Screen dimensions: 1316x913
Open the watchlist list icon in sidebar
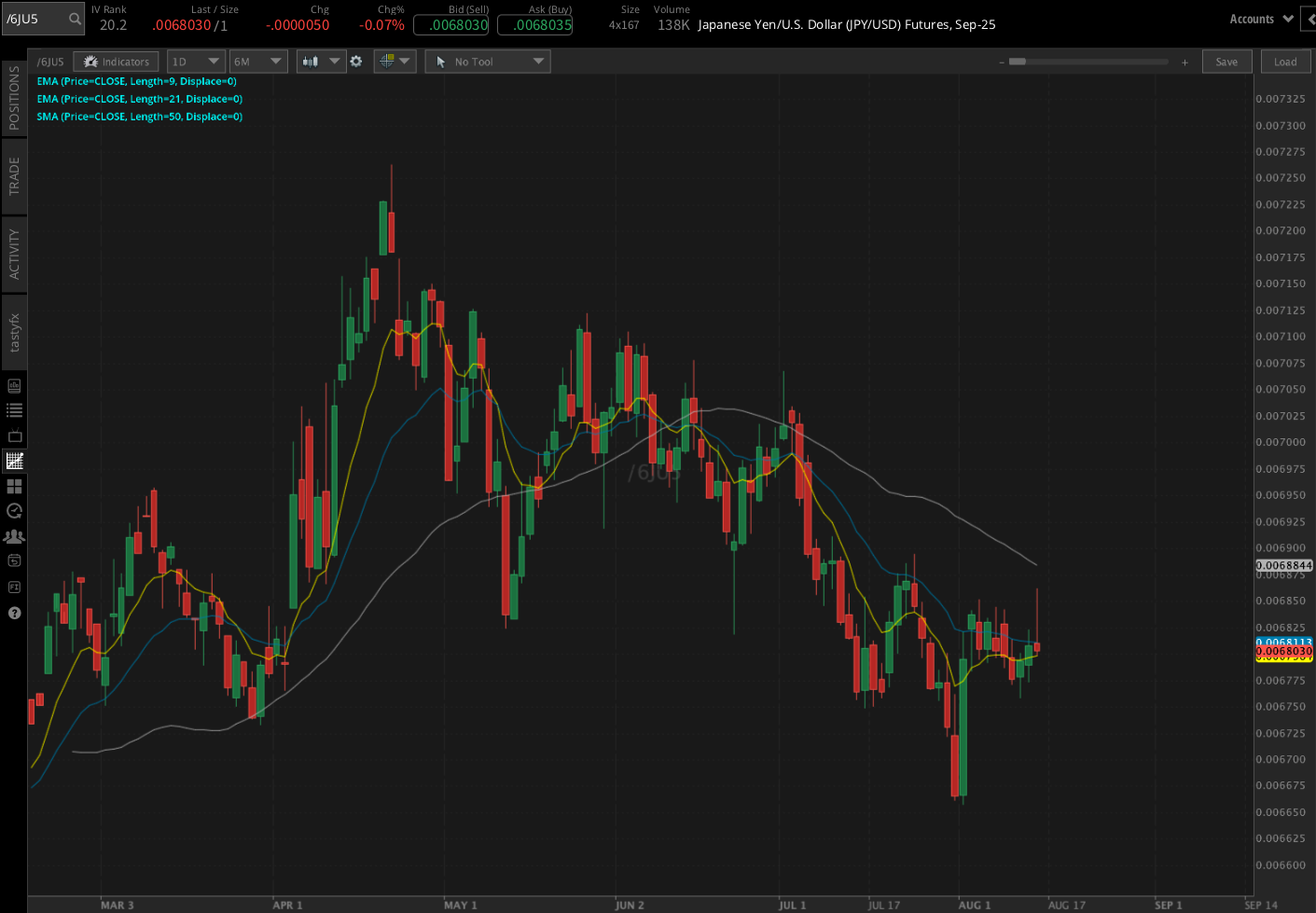click(14, 410)
